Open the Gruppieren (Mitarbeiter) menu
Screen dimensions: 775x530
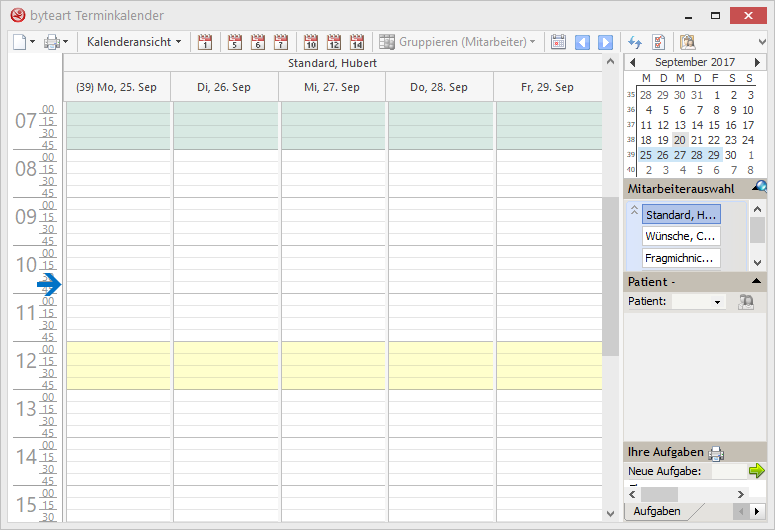click(x=459, y=42)
